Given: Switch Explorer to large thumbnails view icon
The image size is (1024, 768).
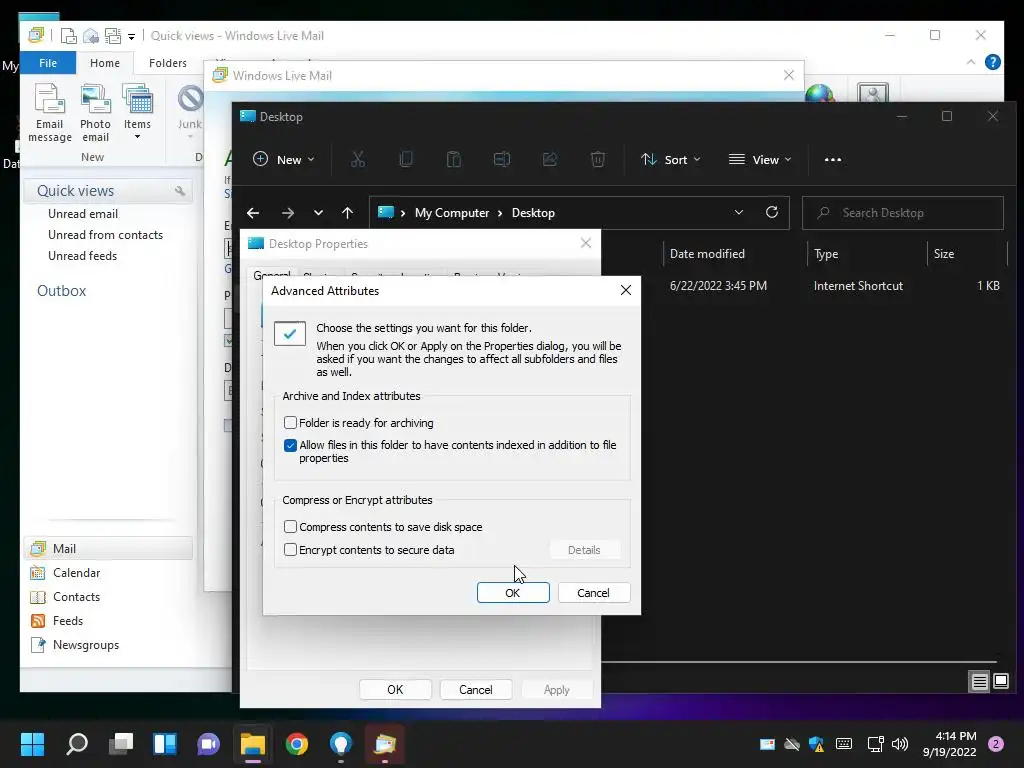Looking at the screenshot, I should pyautogui.click(x=1001, y=682).
